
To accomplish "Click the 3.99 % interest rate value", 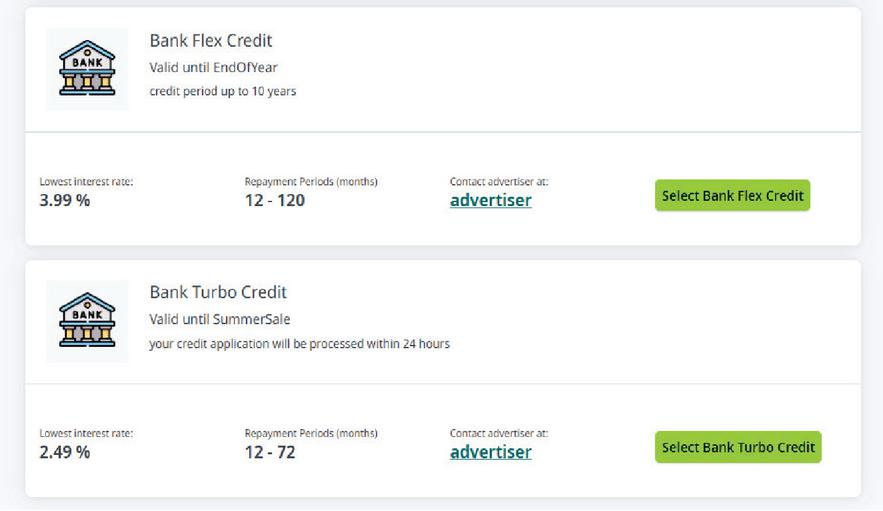I will coord(65,200).
